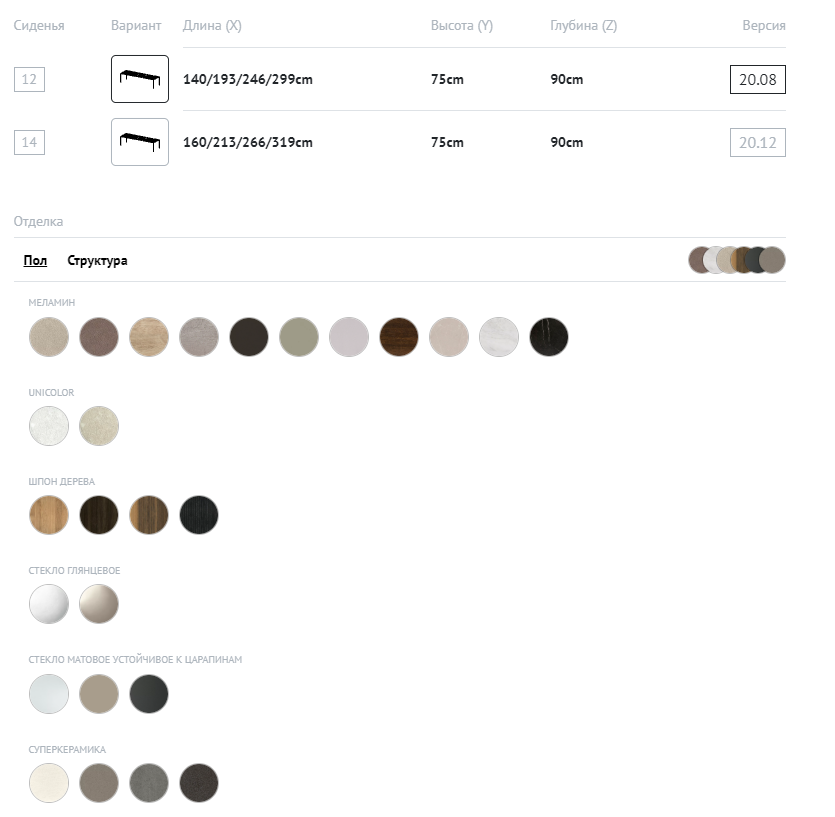Image resolution: width=835 pixels, height=817 pixels.
Task: Choose the 14 seats option
Action: 29,142
